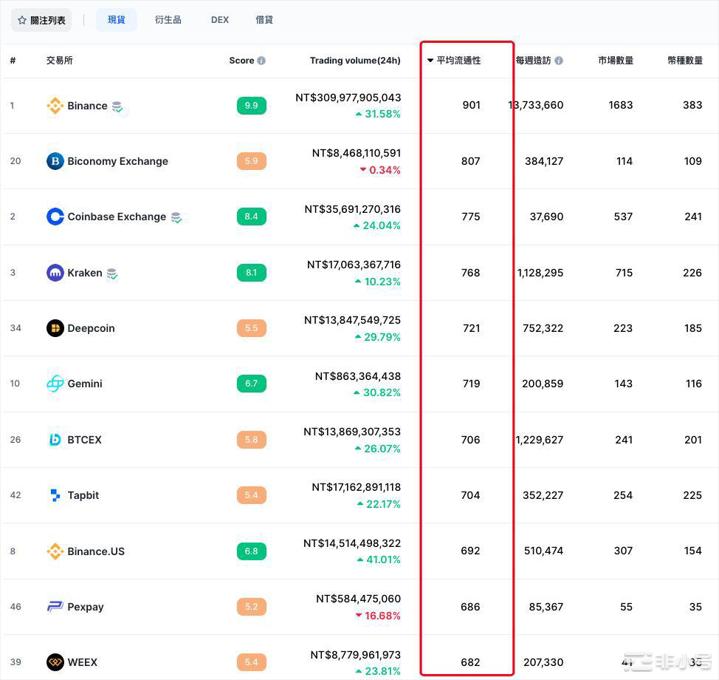Sort by # rank column header
Screen dimensions: 719x680
pyautogui.click(x=13, y=61)
